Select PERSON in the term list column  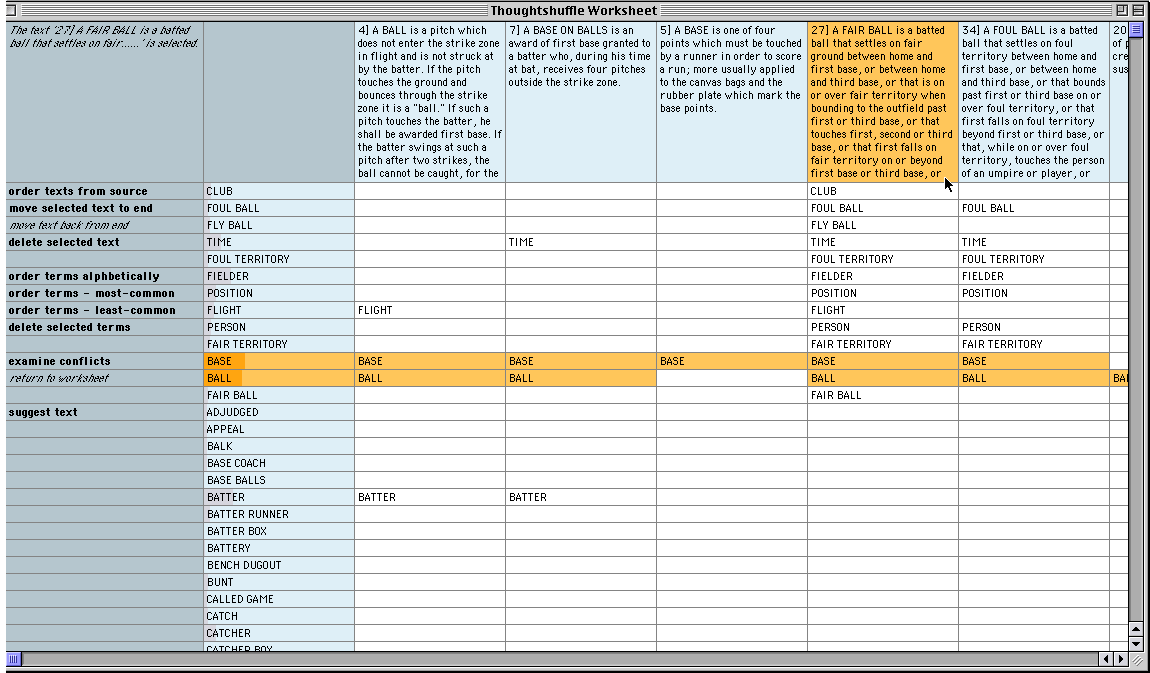pos(279,327)
